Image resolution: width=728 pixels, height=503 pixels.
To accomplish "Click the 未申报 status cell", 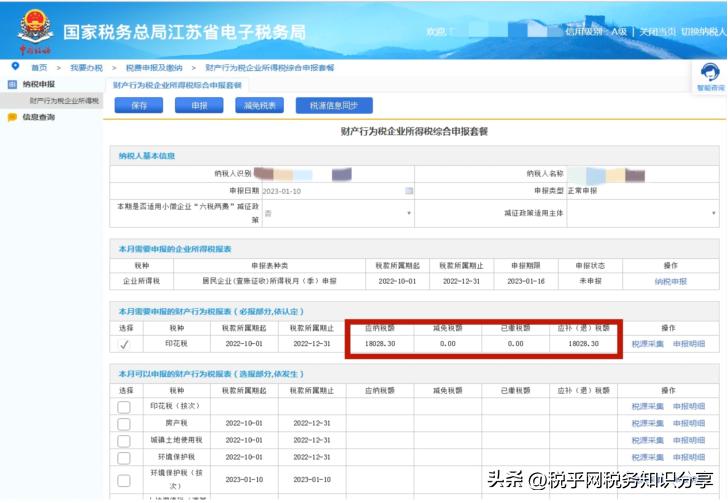I will tap(590, 281).
